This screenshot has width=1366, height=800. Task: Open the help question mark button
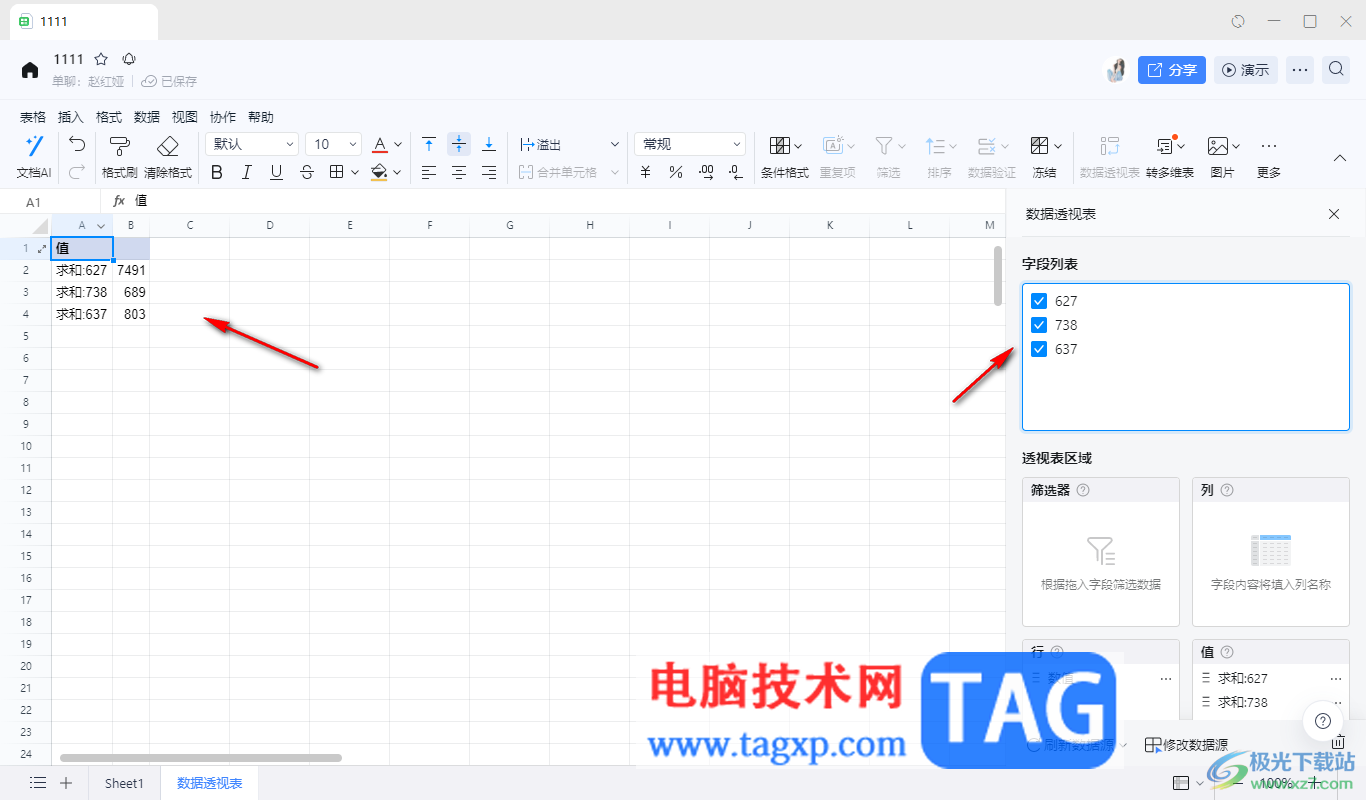coord(1323,720)
